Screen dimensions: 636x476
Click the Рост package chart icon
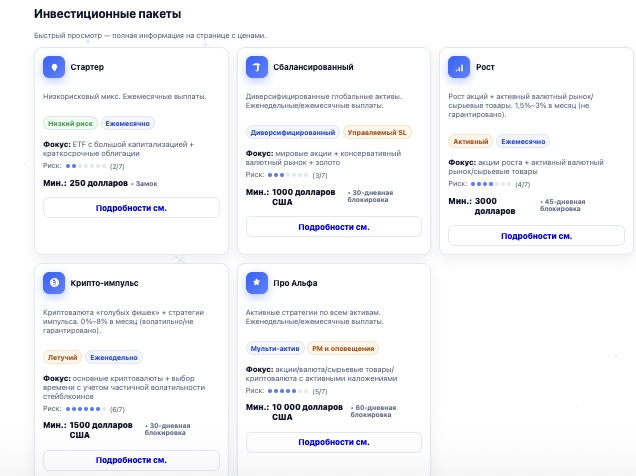pyautogui.click(x=459, y=67)
